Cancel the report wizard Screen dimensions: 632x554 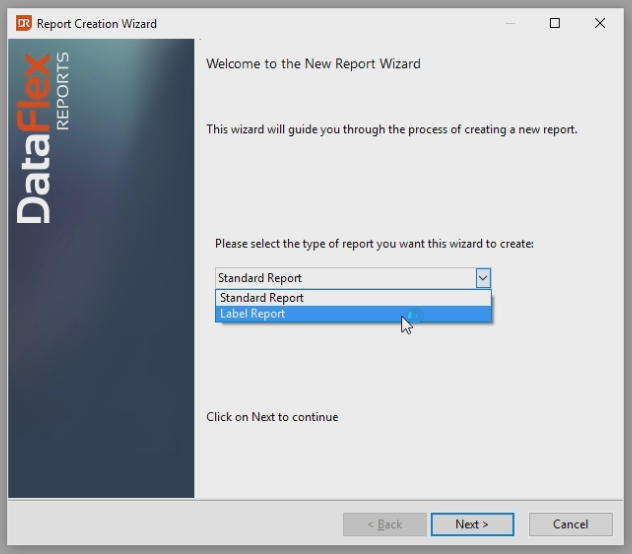click(570, 524)
